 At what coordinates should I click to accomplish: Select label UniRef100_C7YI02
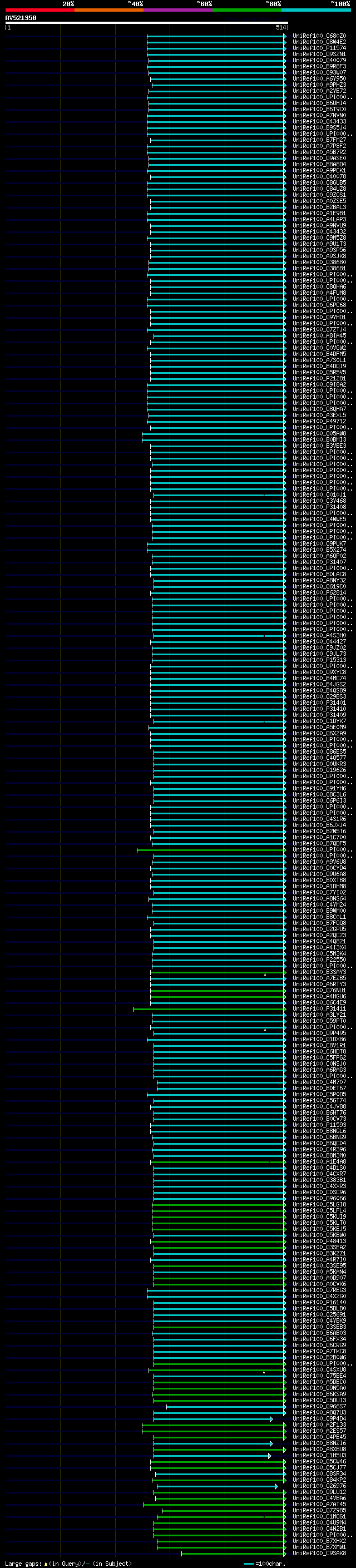[319, 892]
